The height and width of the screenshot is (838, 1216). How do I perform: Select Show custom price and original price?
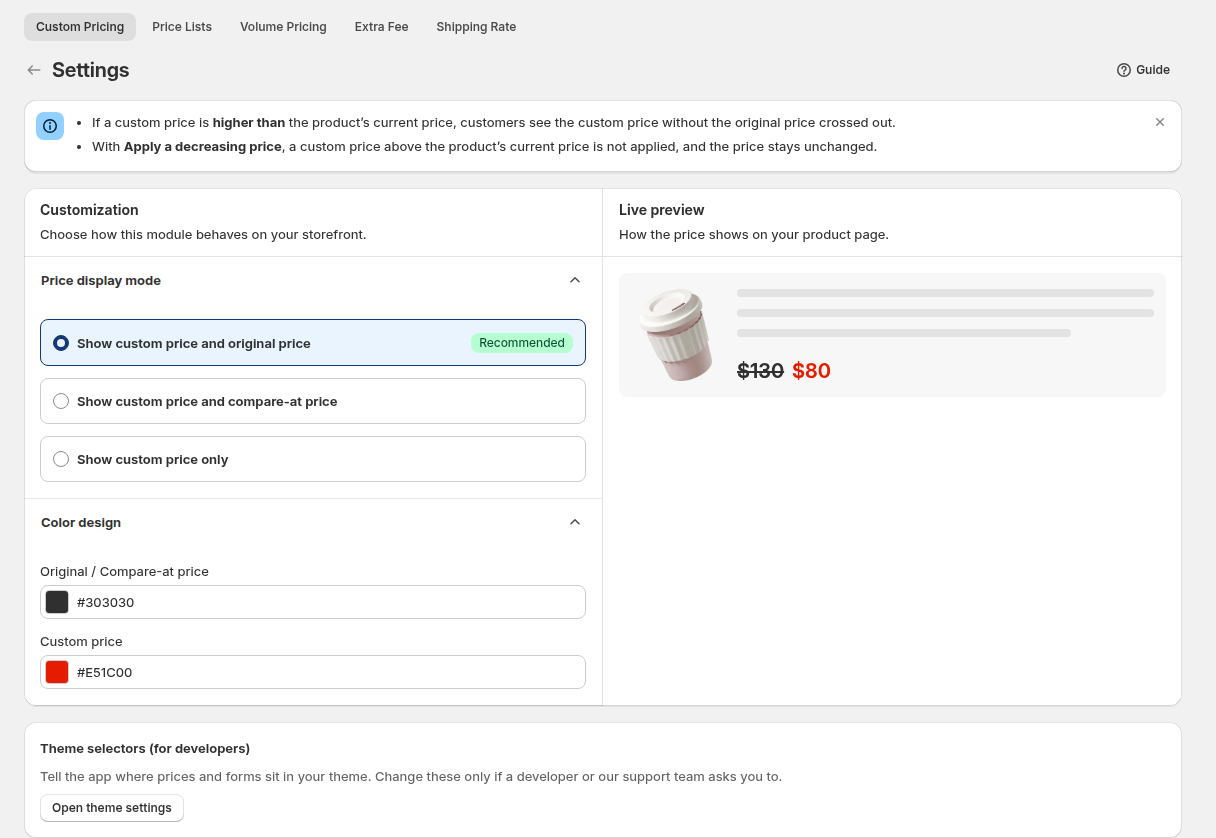[x=313, y=343]
